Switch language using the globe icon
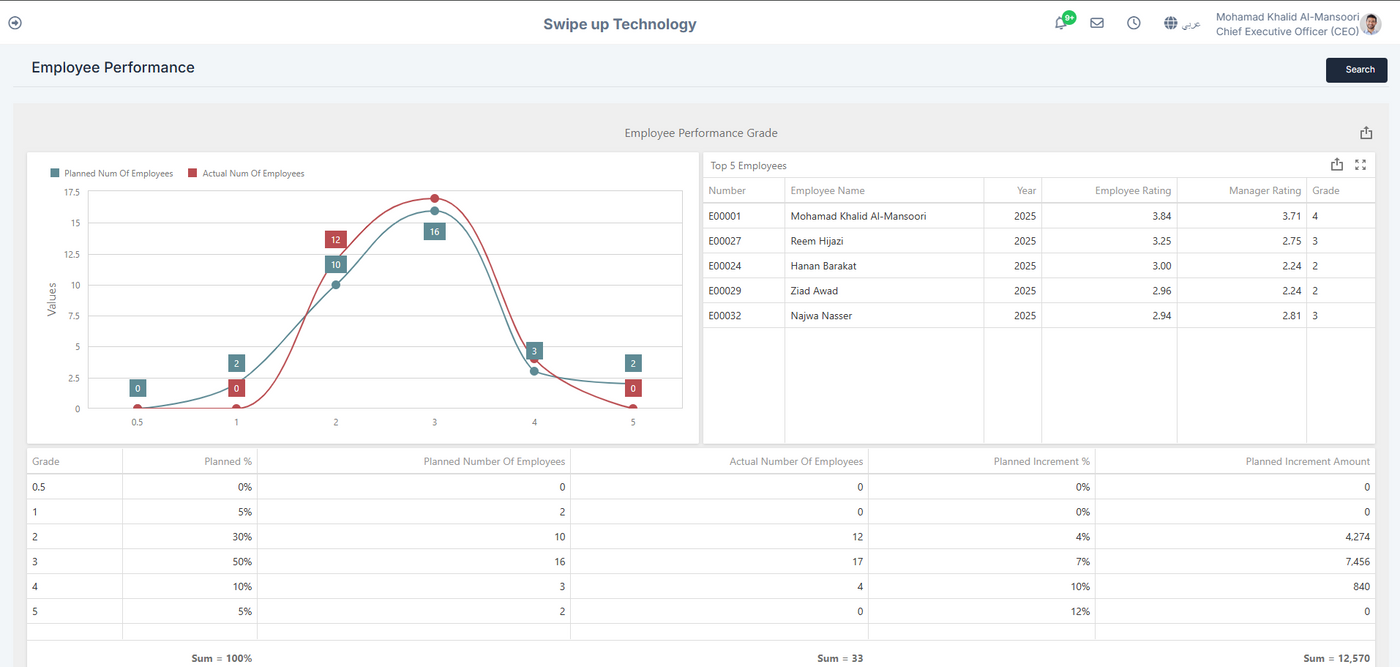The width and height of the screenshot is (1400, 667). pyautogui.click(x=1171, y=23)
